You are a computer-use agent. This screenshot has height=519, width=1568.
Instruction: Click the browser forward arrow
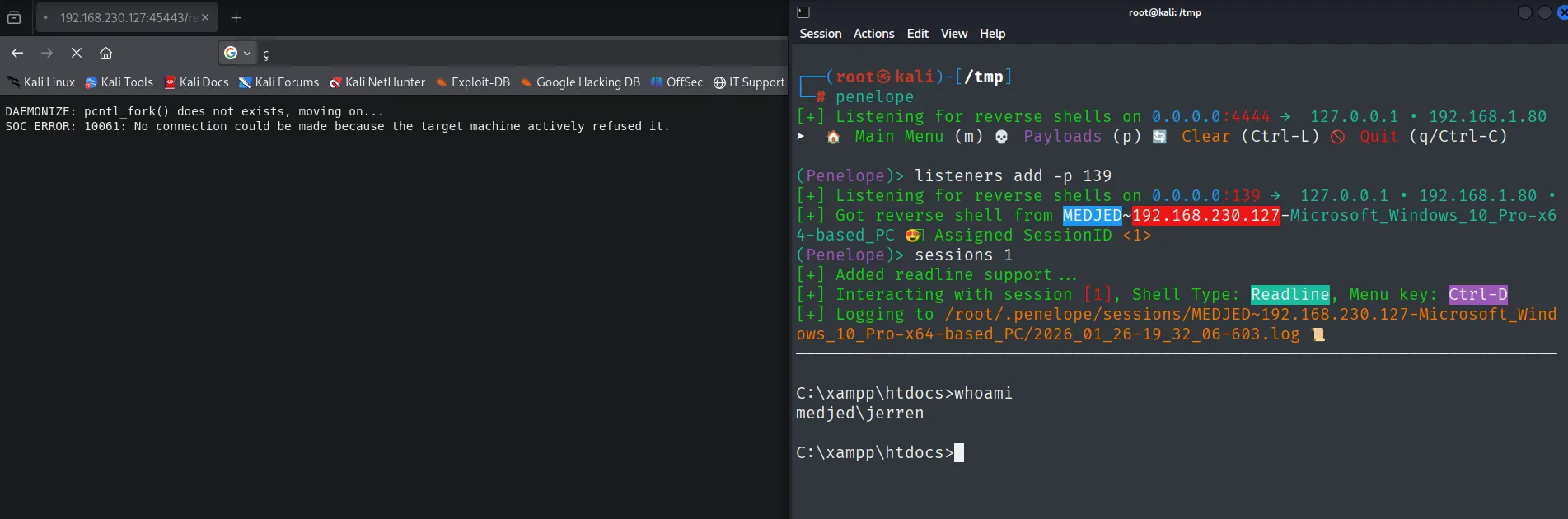[x=47, y=53]
